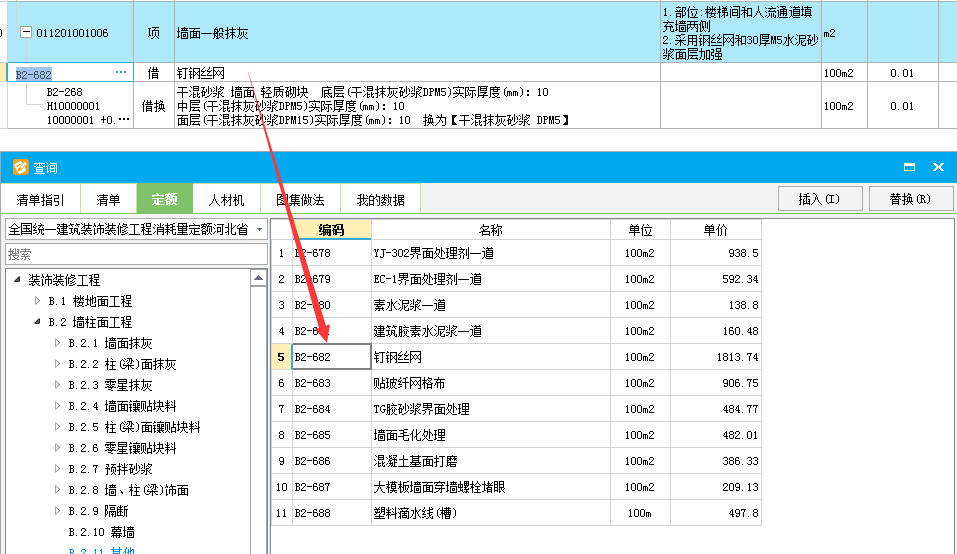Select the 建筑胶素水泥浆一道 row
Image resolution: width=957 pixels, height=554 pixels.
point(516,331)
